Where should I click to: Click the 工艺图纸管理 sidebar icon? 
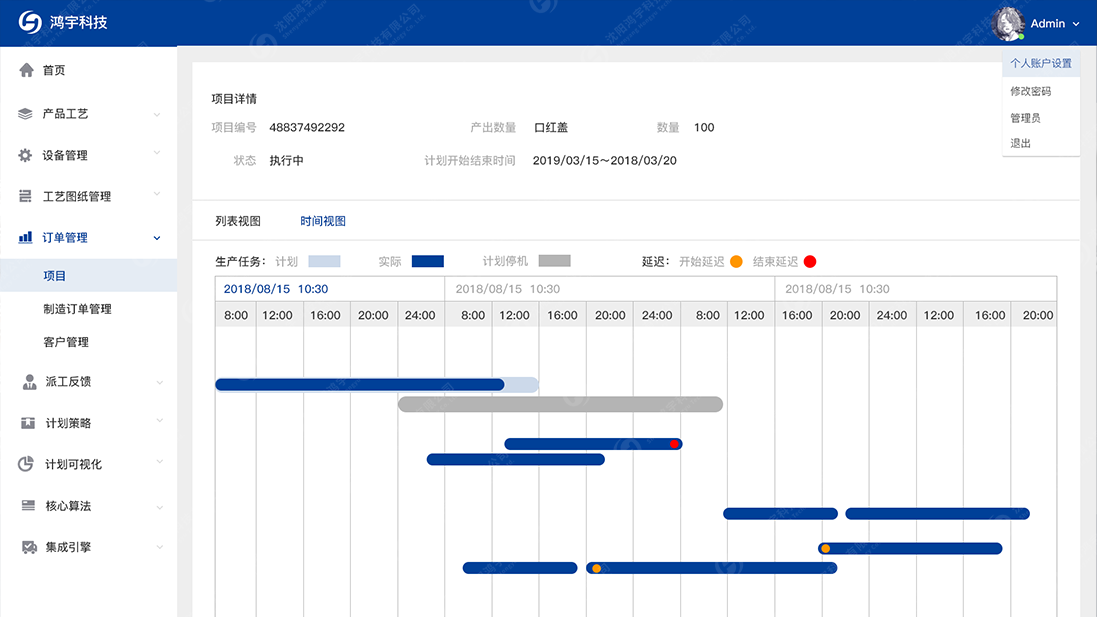tap(26, 197)
